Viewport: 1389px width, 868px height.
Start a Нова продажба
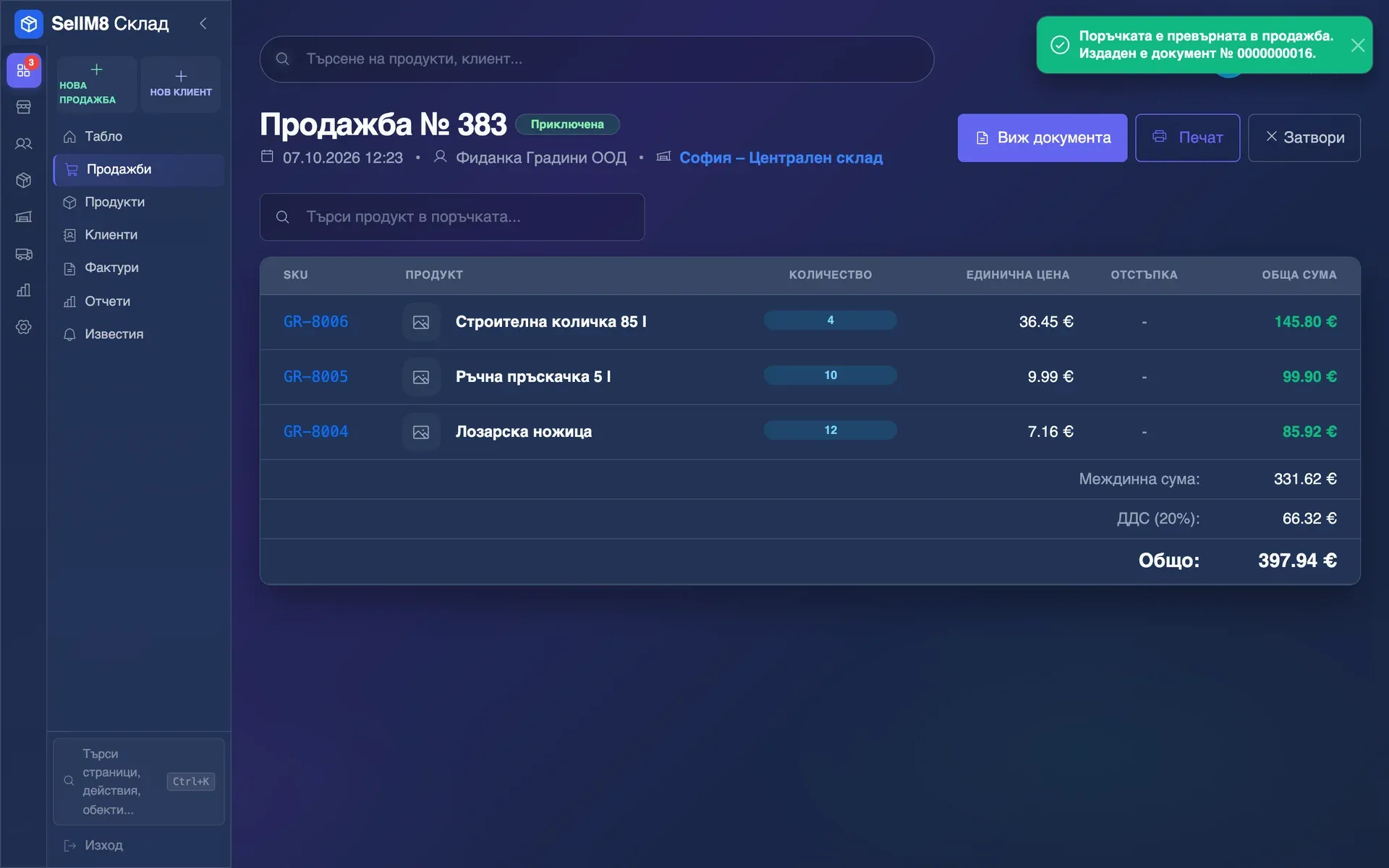click(x=96, y=84)
